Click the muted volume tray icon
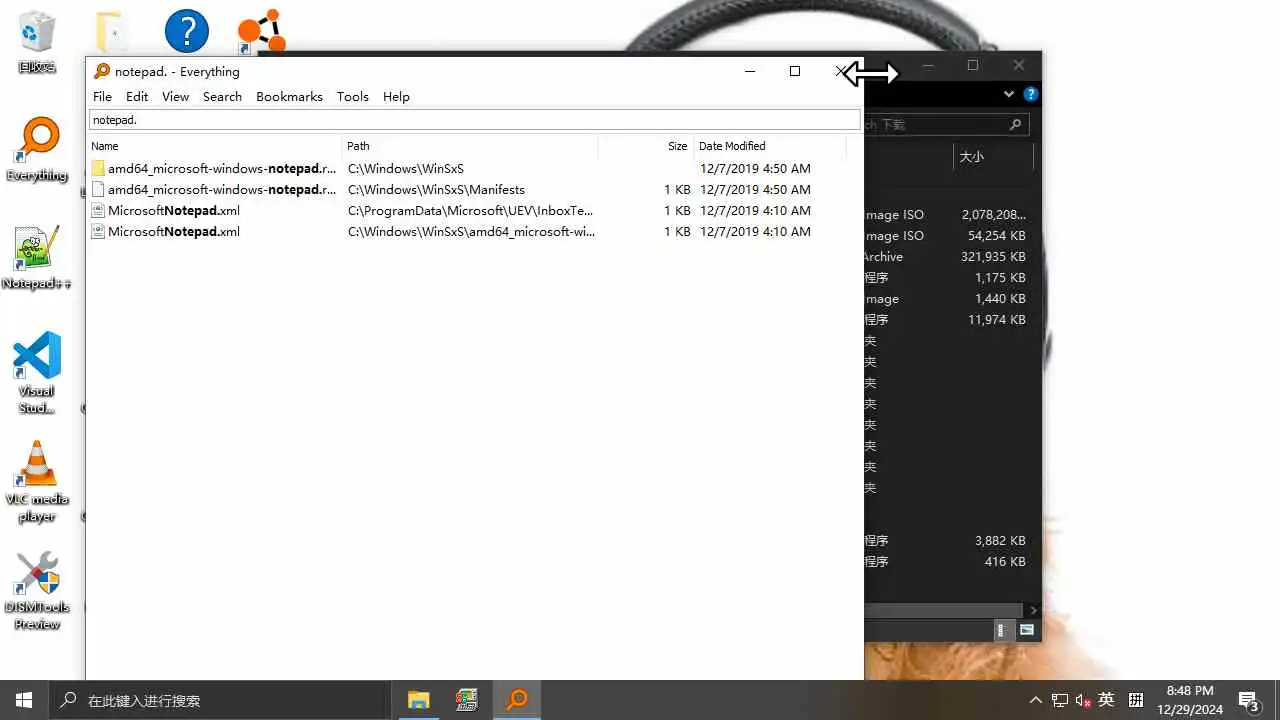 click(1083, 700)
